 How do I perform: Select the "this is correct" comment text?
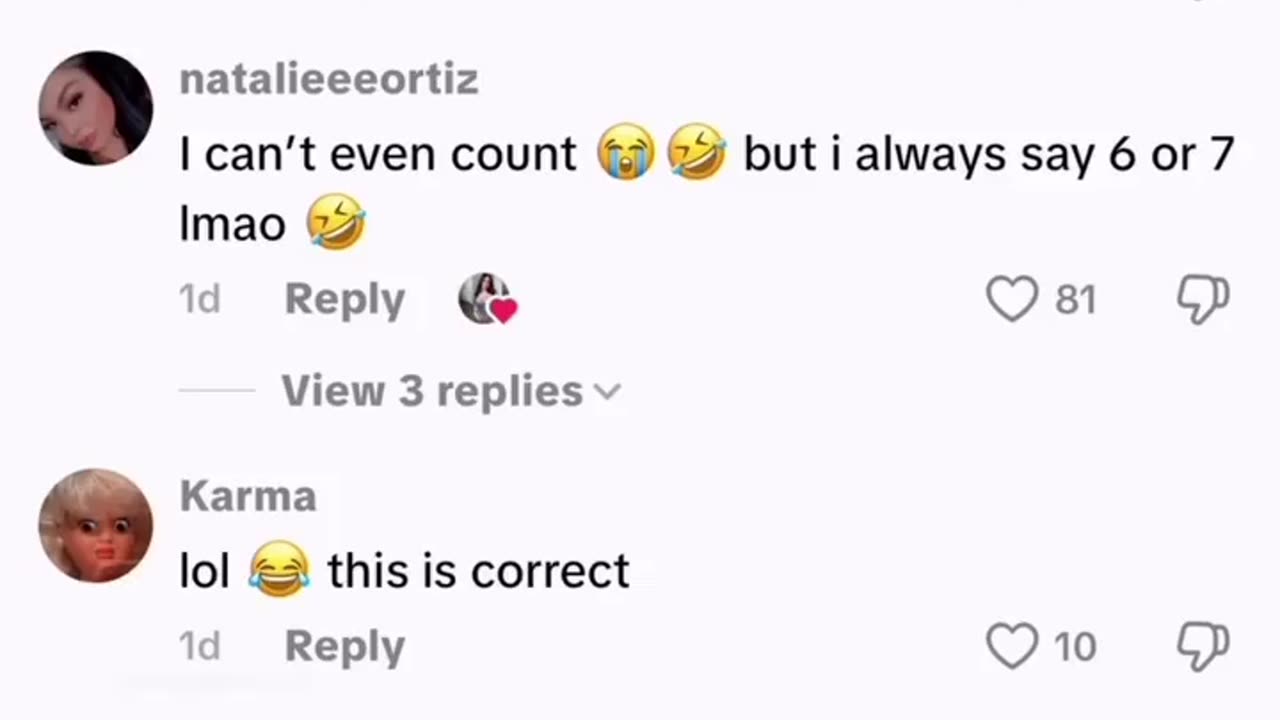tap(478, 571)
